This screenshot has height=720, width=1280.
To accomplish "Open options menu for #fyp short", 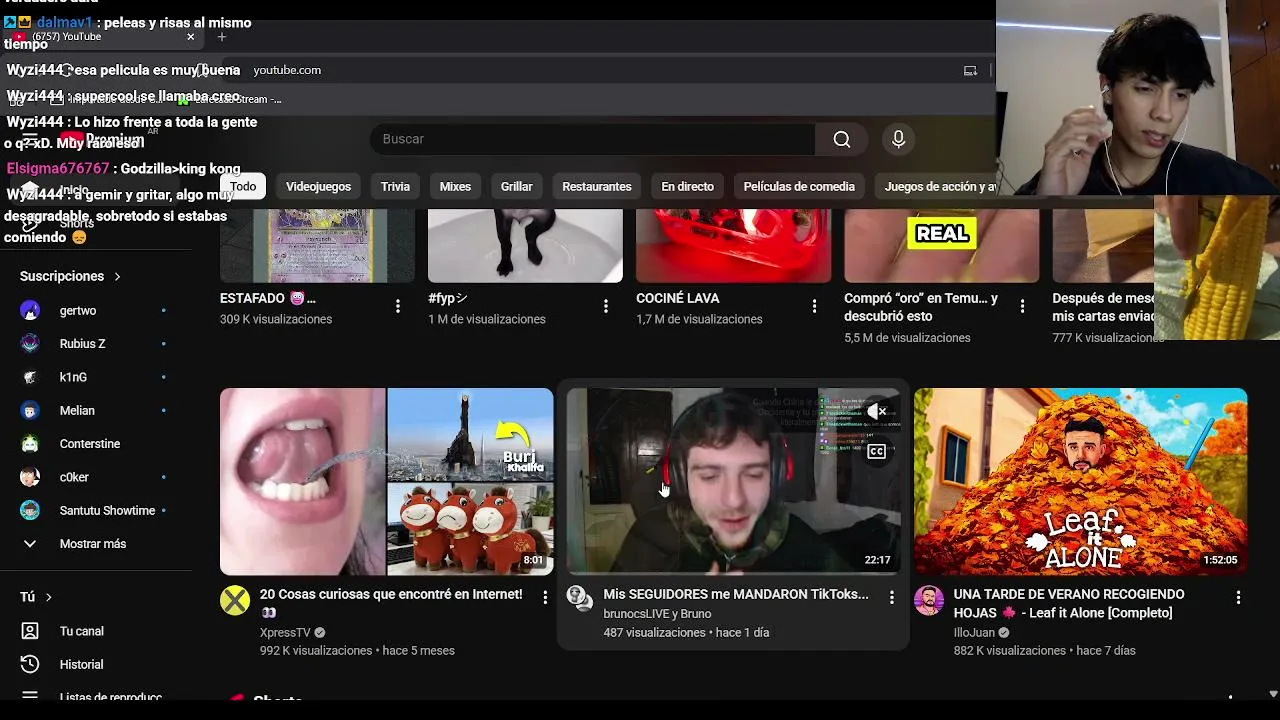I will [606, 306].
